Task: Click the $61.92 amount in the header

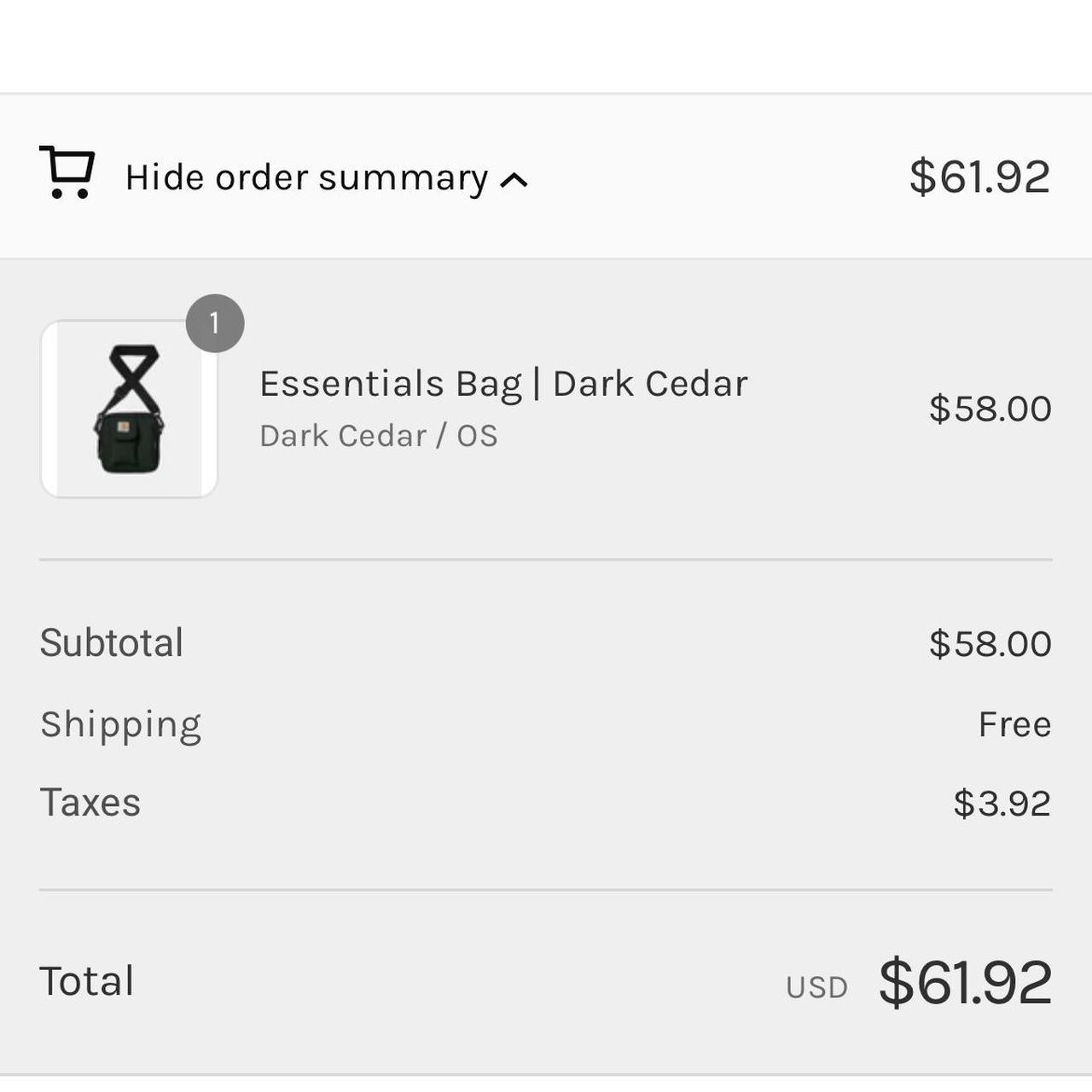Action: [x=979, y=177]
